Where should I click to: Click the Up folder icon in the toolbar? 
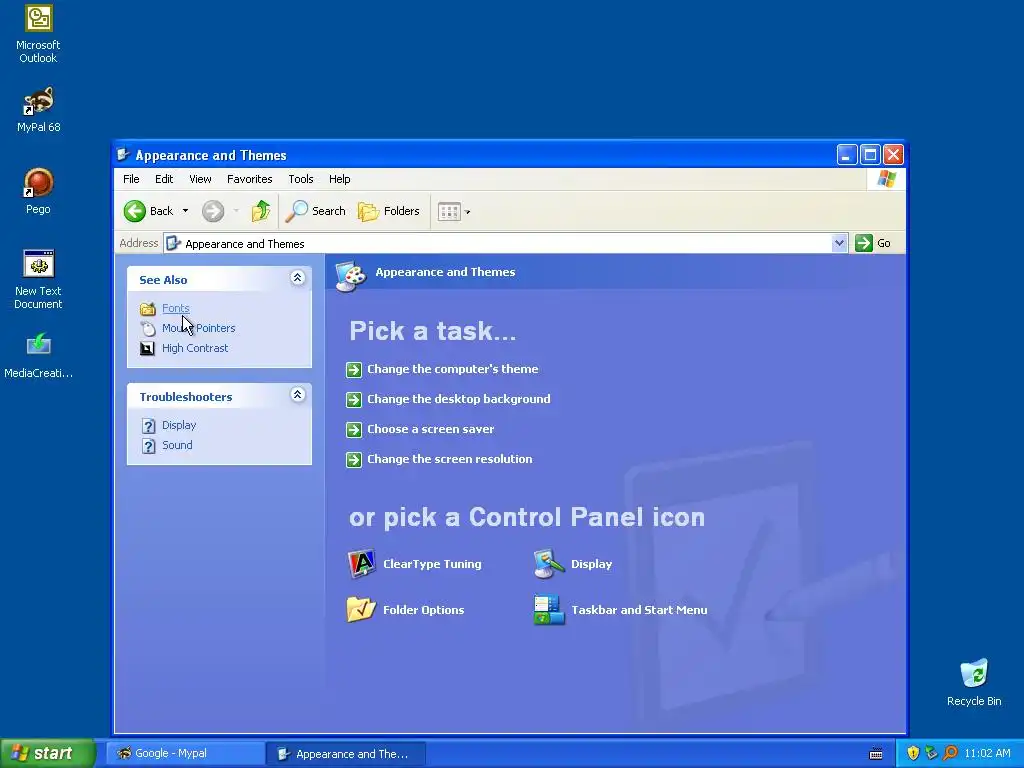[261, 211]
